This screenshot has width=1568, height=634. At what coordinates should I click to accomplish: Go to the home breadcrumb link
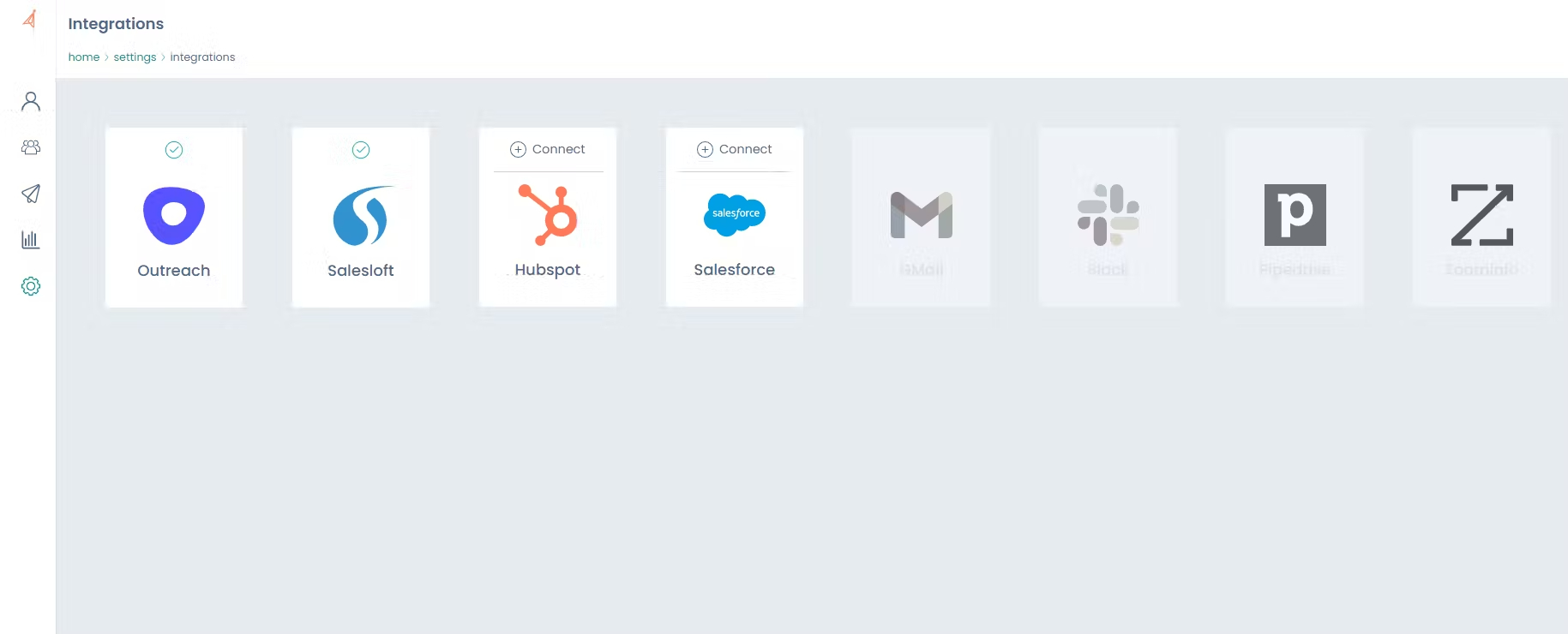tap(84, 57)
